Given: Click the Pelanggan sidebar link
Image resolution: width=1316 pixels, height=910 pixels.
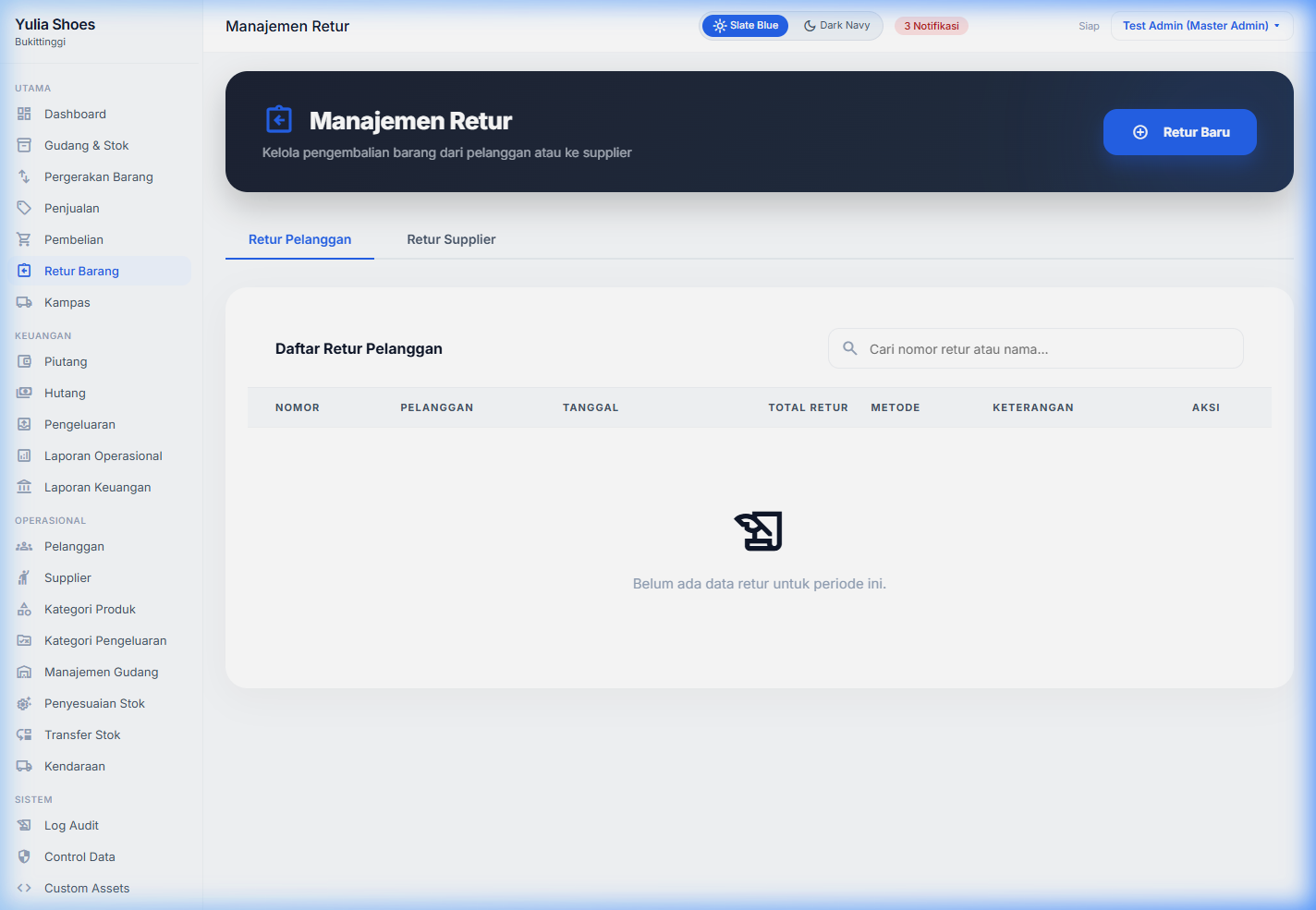Looking at the screenshot, I should click(98, 546).
